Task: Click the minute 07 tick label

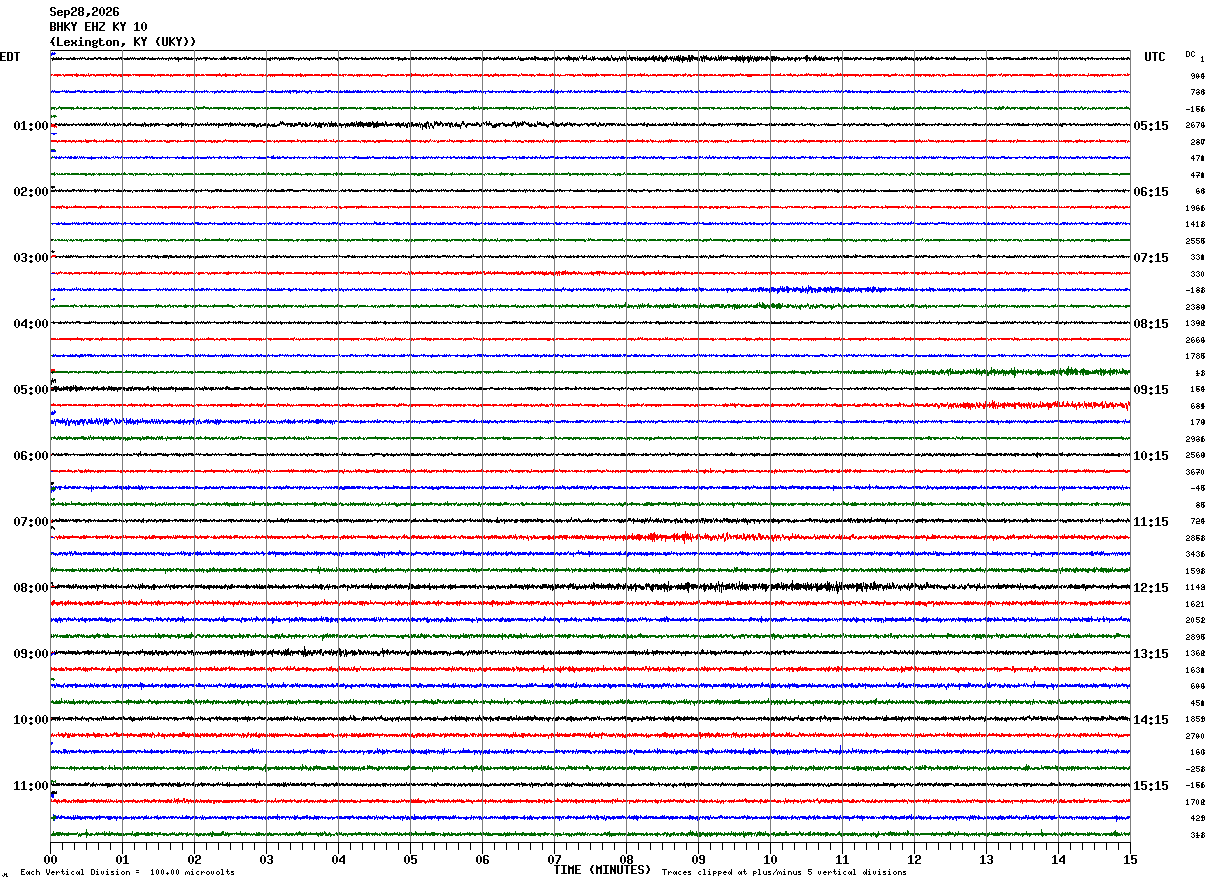Action: [x=554, y=859]
